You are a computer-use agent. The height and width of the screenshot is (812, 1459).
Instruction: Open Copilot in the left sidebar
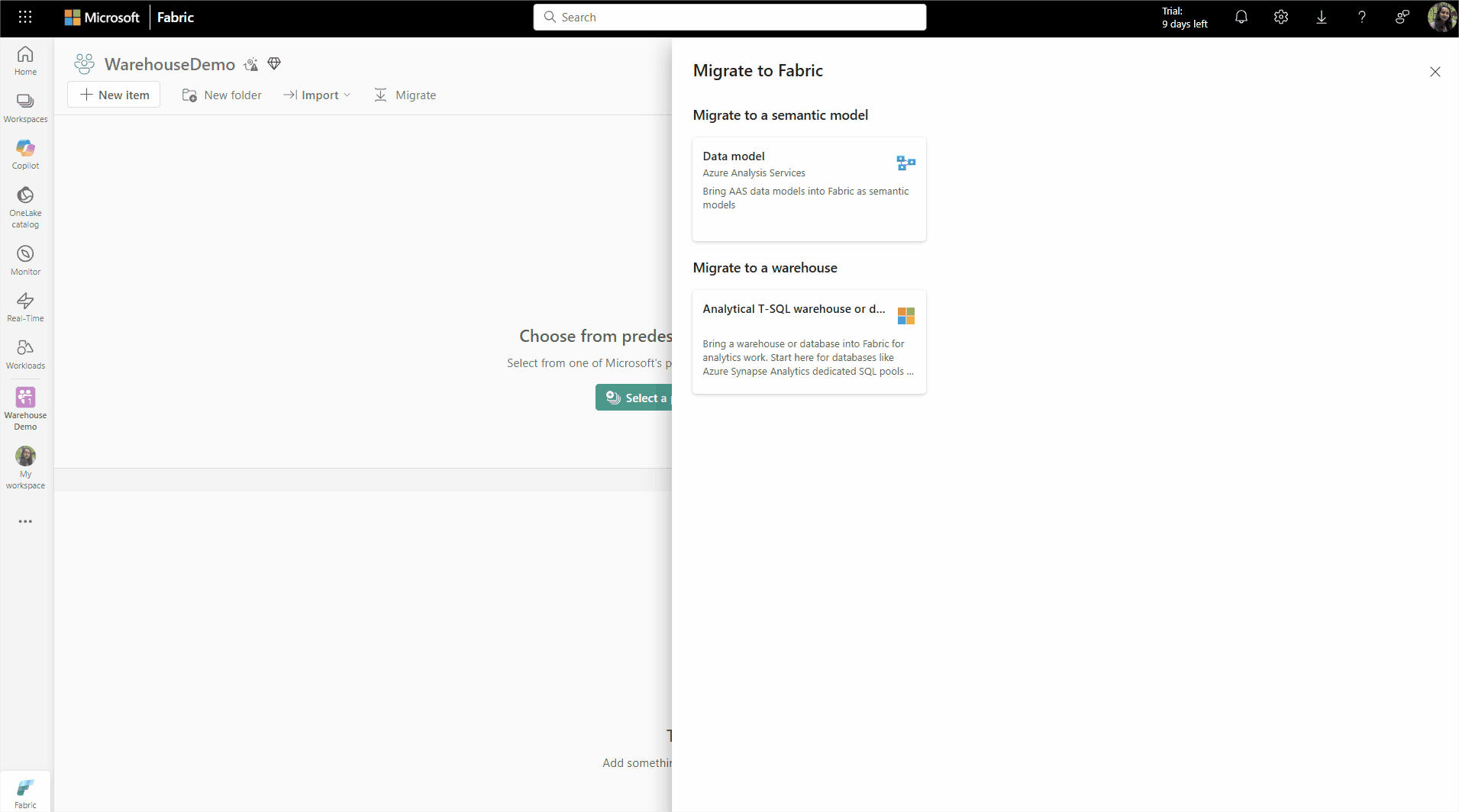tap(25, 153)
